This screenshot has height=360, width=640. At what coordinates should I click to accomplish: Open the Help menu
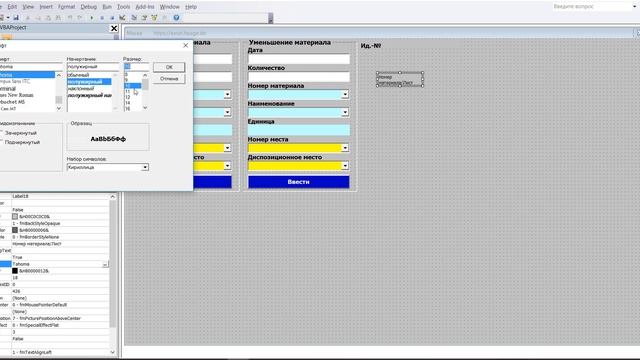[191, 7]
